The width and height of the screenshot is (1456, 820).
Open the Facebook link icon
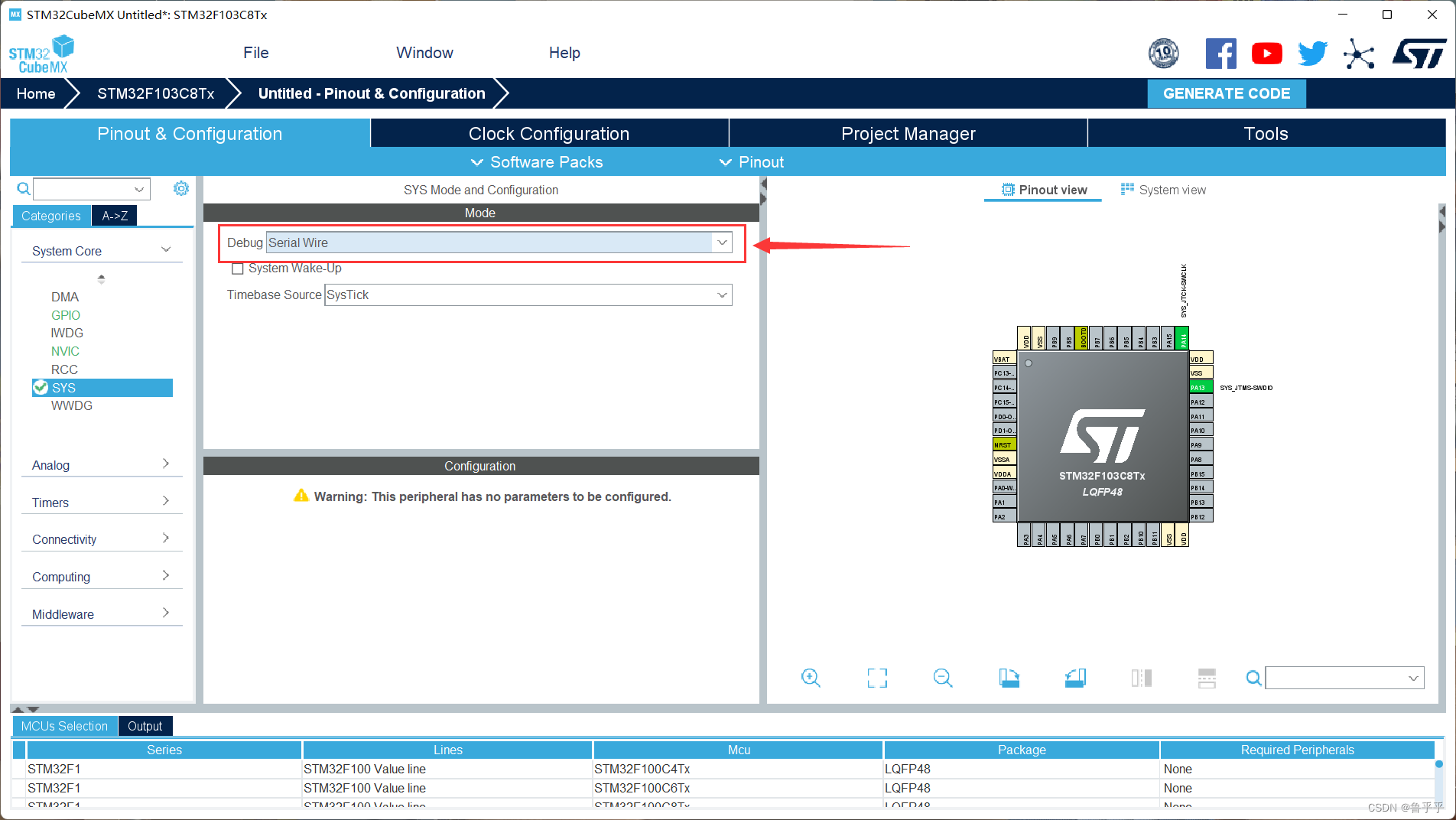1220,54
